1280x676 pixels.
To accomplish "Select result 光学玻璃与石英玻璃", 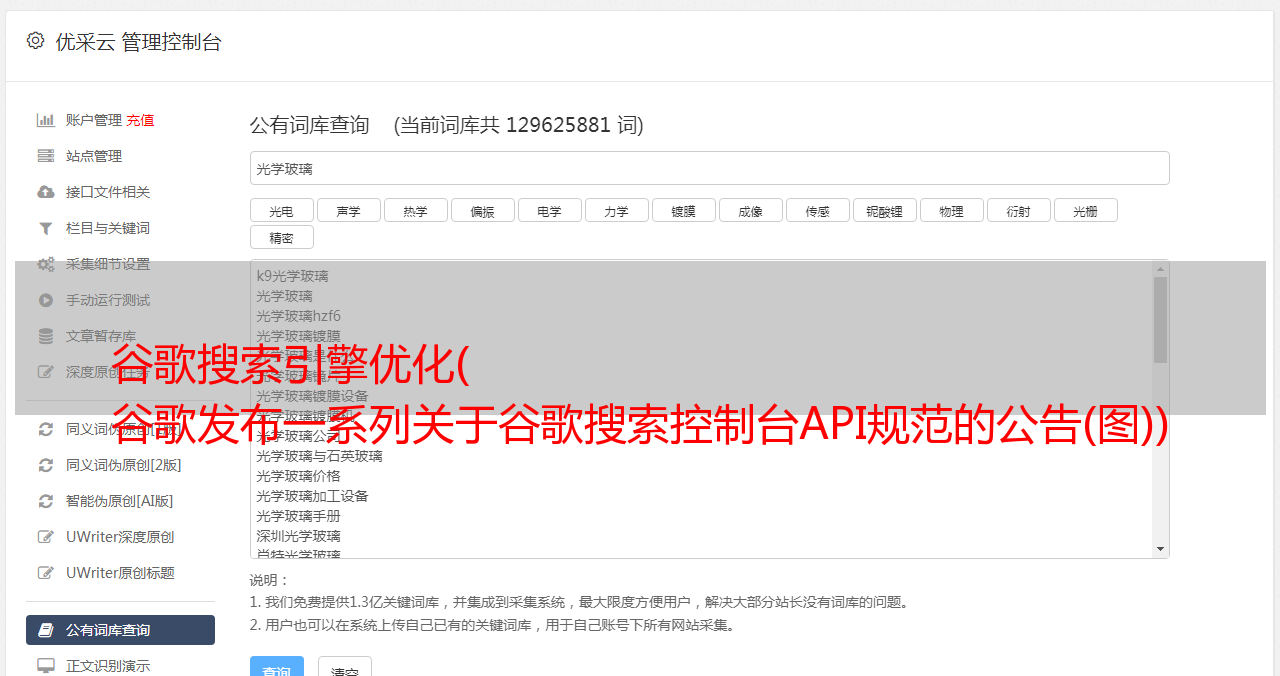I will pos(319,456).
